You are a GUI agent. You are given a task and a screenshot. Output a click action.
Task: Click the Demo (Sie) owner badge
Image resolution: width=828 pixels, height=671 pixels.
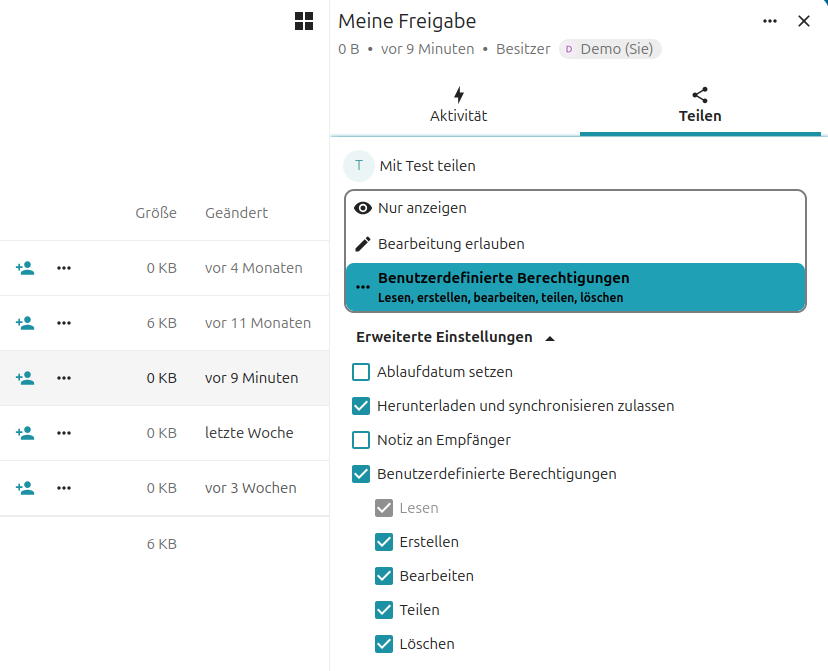click(610, 48)
